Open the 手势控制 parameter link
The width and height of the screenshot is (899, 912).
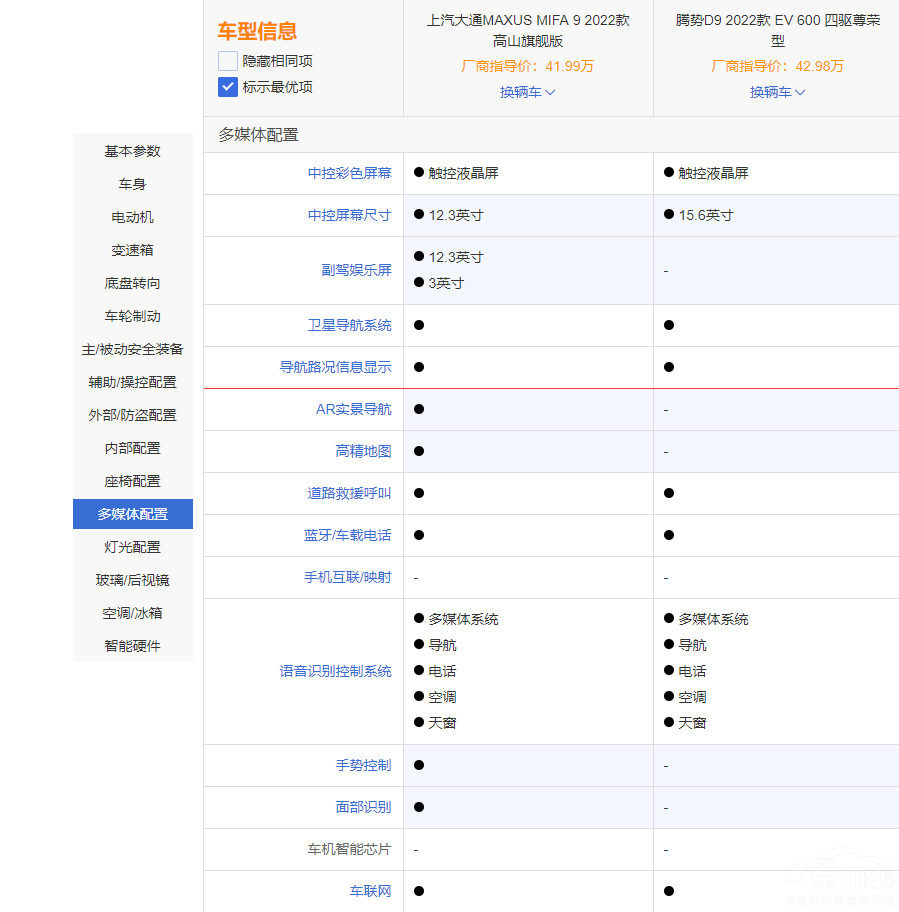(363, 765)
